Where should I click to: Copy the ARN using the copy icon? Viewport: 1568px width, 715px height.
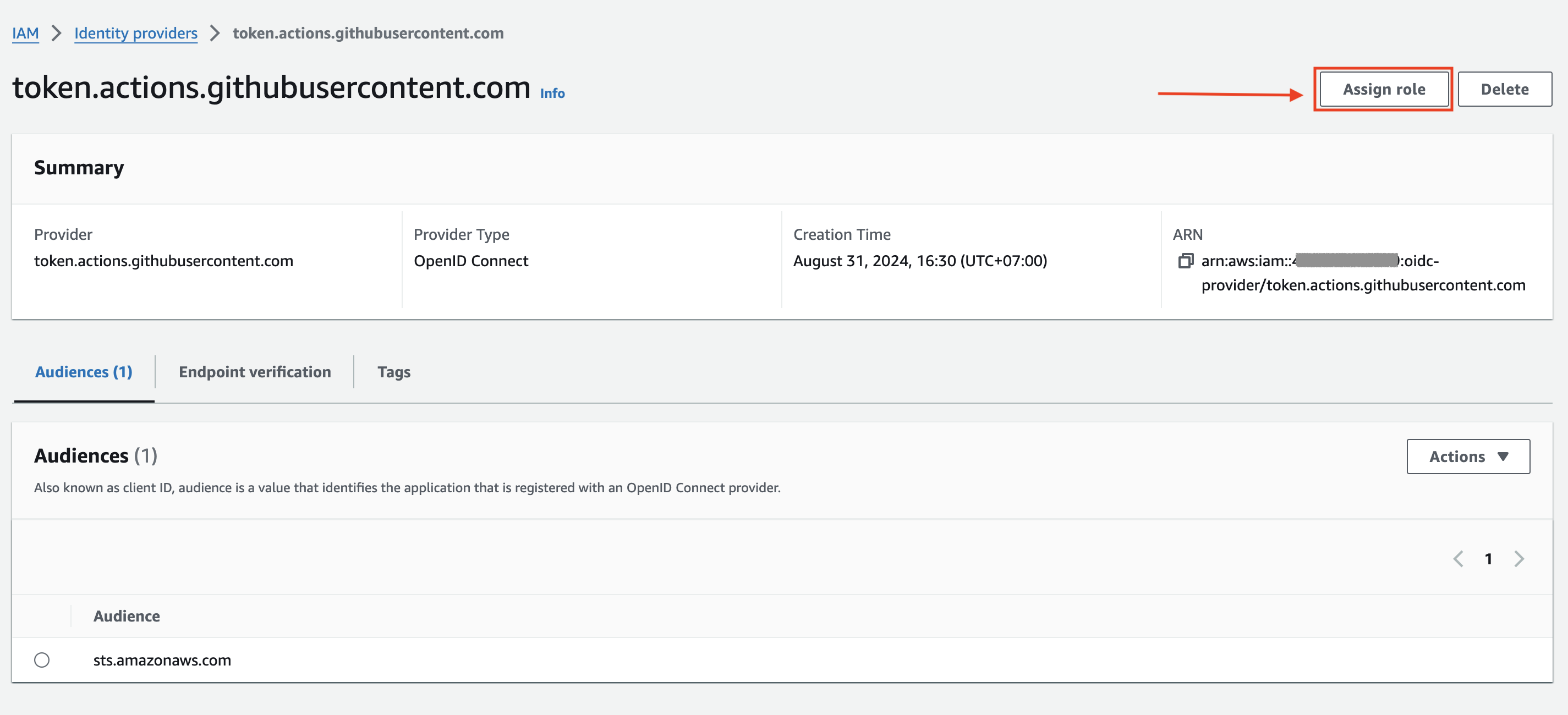pos(1185,261)
